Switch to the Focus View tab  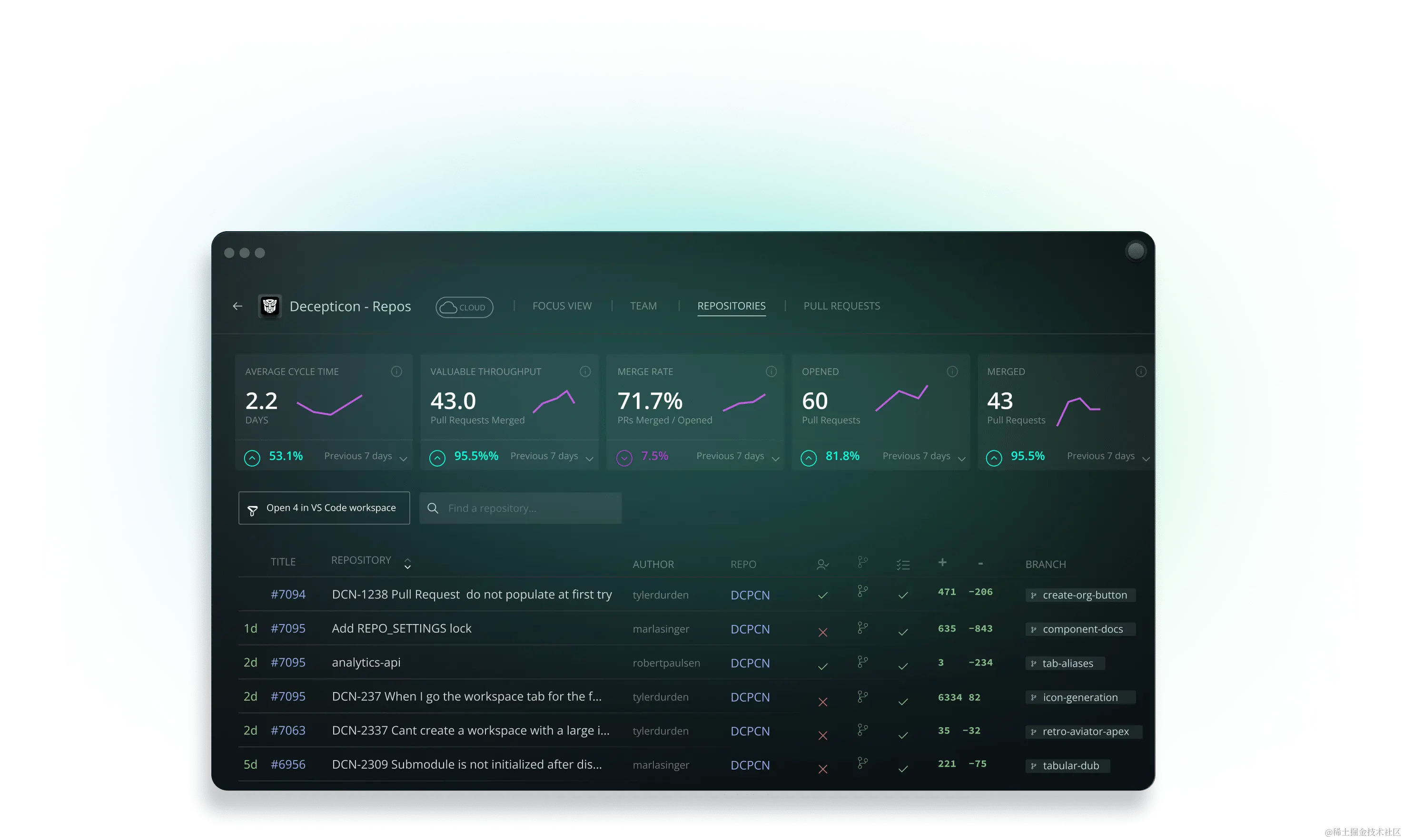point(562,306)
